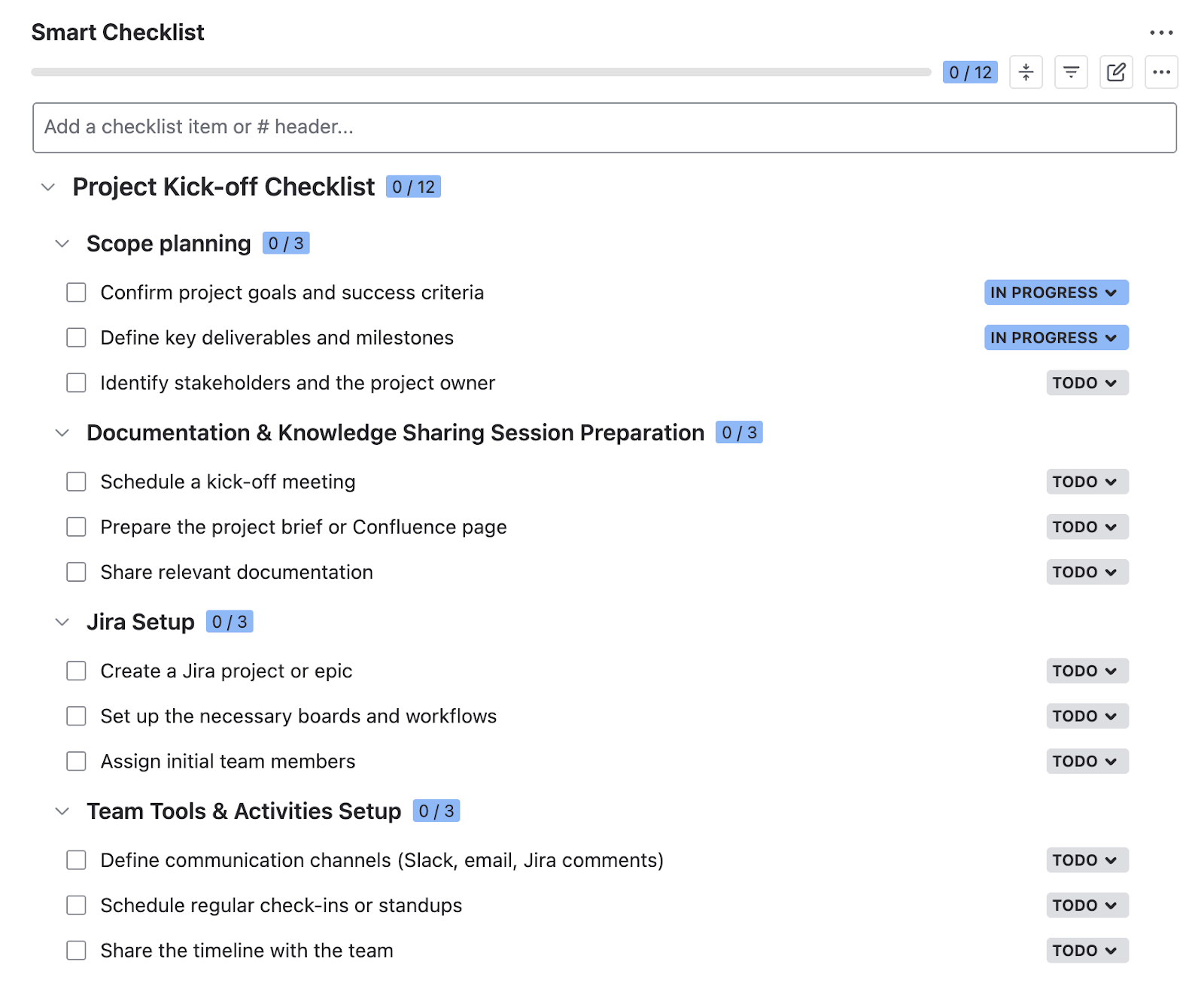Open IN PROGRESS dropdown for Define key deliverables
Image resolution: width=1204 pixels, height=1004 pixels.
[1055, 337]
